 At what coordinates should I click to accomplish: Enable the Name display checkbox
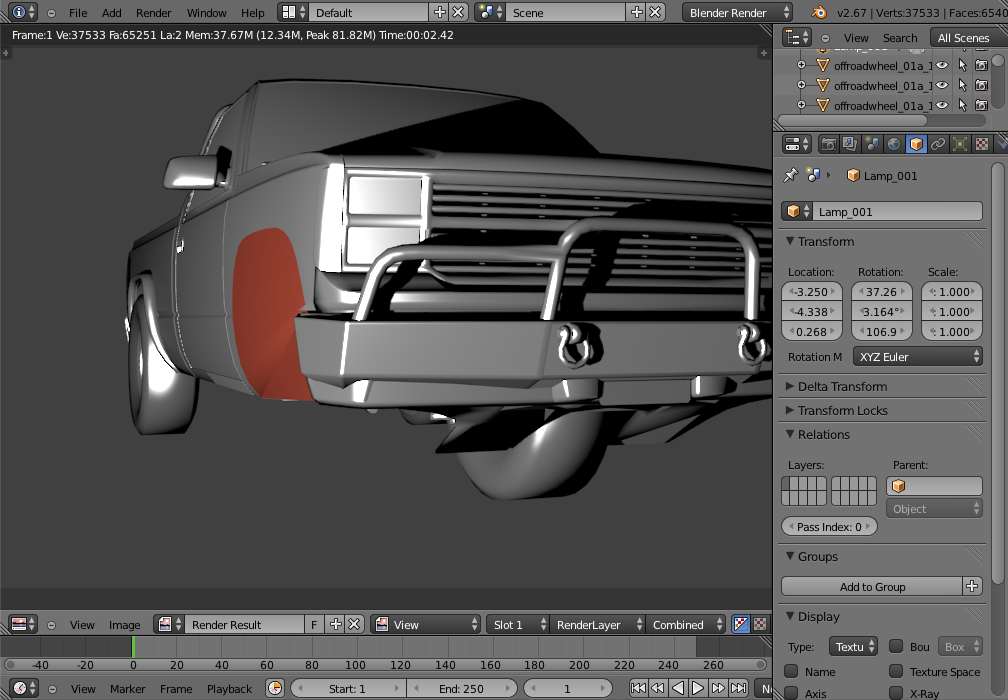pos(791,672)
